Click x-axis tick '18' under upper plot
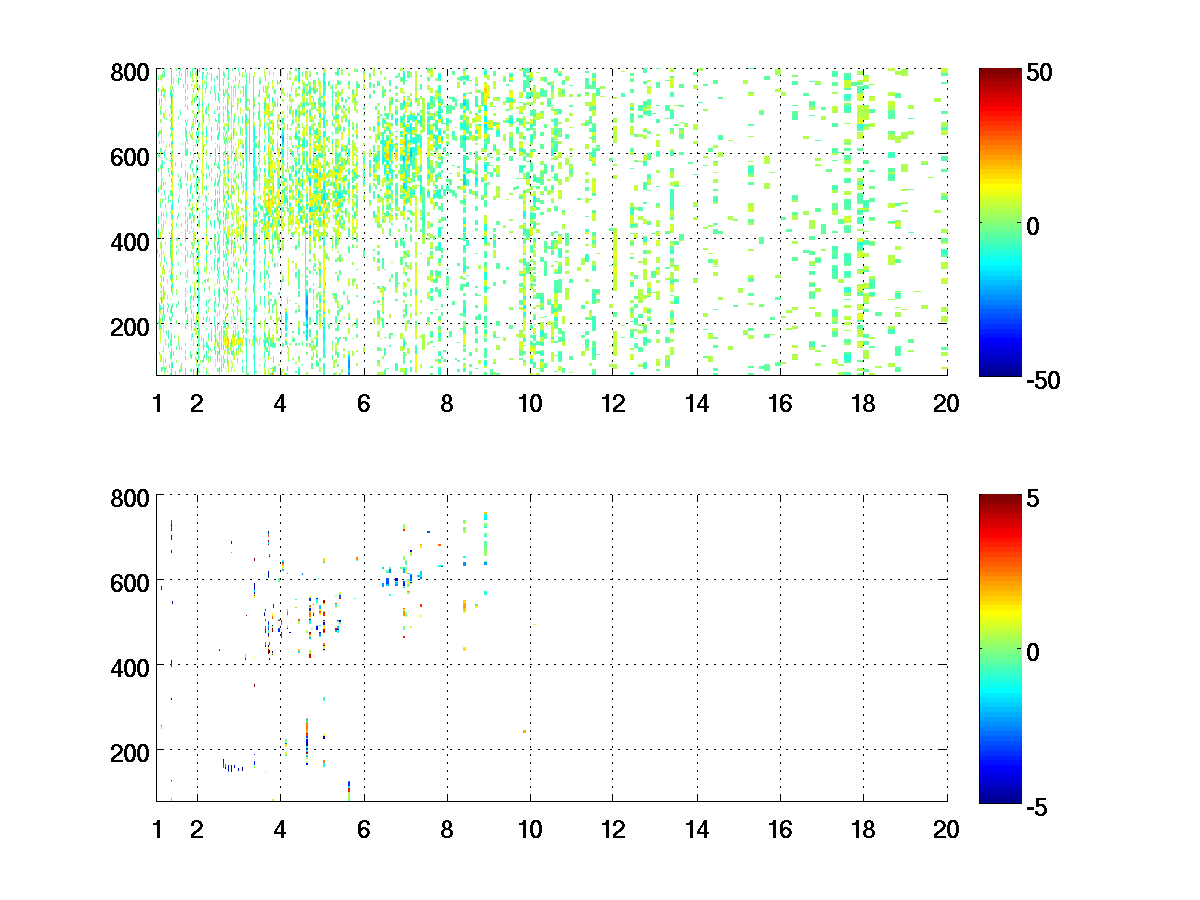1200x900 pixels. point(863,404)
